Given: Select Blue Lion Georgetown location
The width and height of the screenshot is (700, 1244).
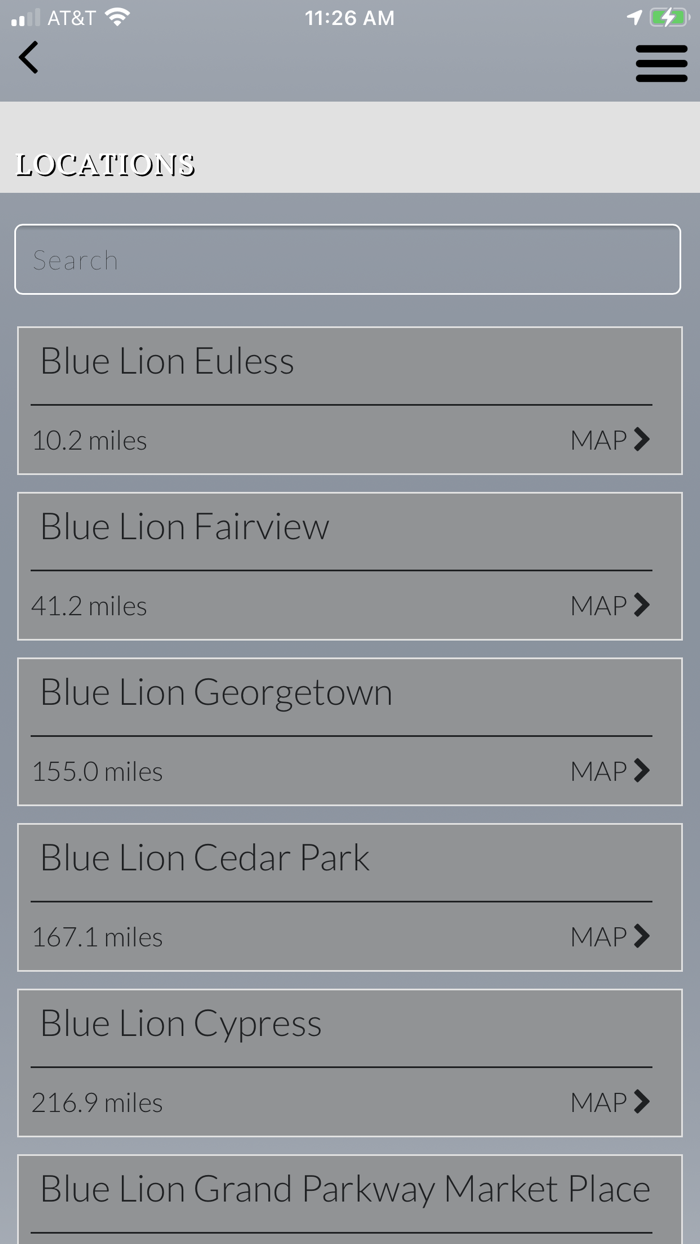Looking at the screenshot, I should pos(216,693).
